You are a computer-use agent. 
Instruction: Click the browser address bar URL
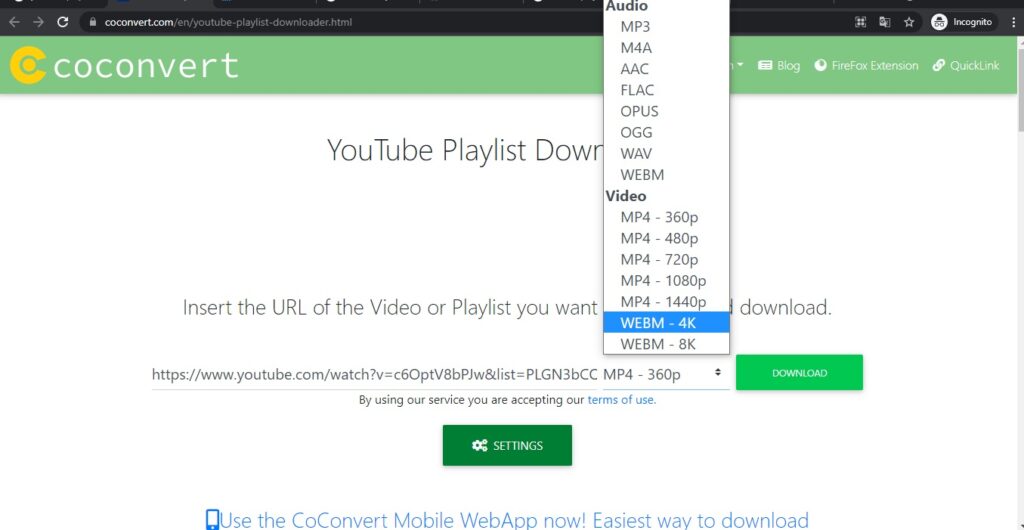tap(229, 22)
